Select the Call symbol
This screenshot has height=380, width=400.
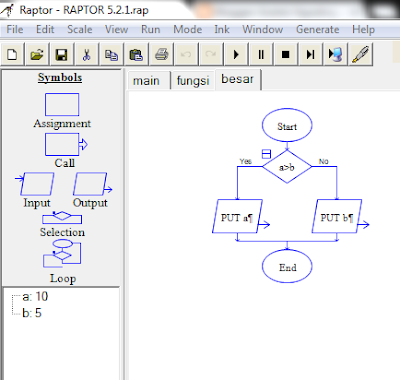pos(66,144)
